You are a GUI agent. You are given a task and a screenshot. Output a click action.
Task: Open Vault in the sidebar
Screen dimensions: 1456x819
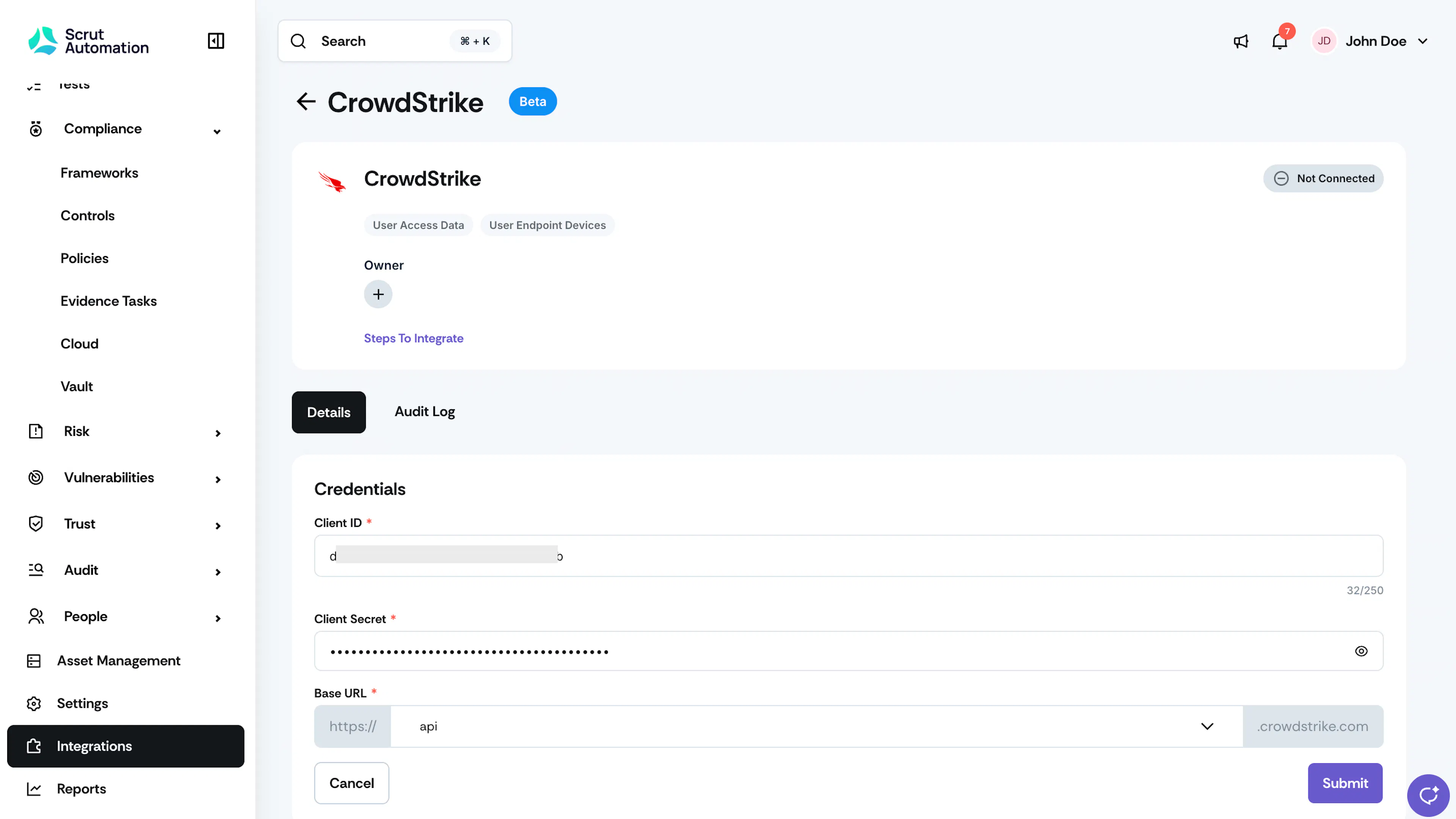coord(76,386)
